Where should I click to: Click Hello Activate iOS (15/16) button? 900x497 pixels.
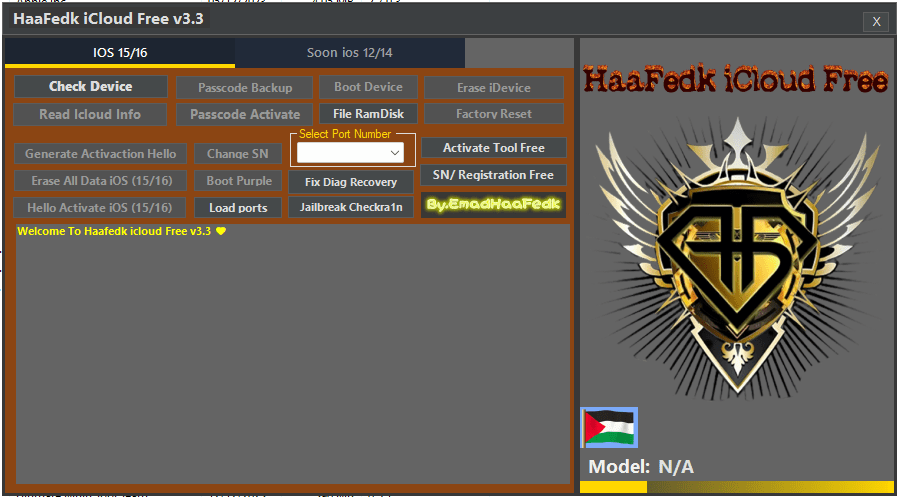click(x=100, y=207)
